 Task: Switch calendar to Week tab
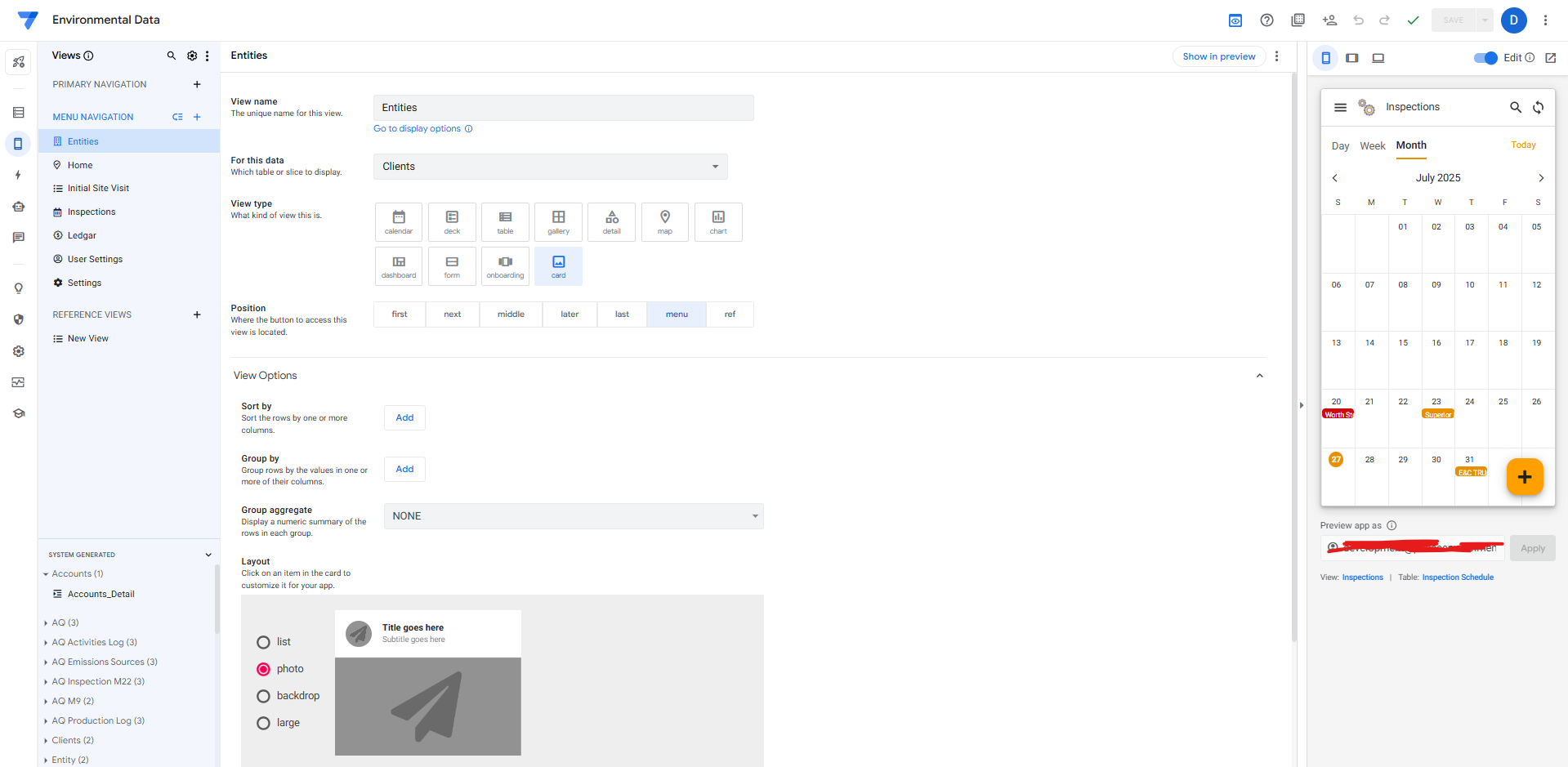(x=1372, y=146)
